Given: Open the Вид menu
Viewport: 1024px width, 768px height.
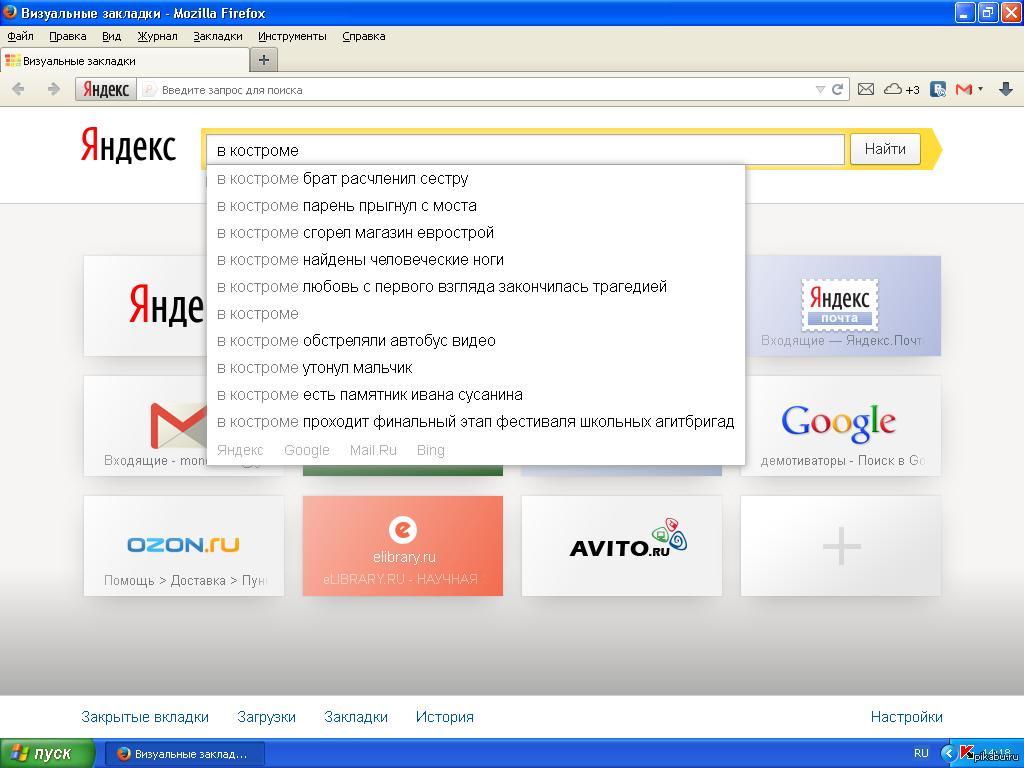Looking at the screenshot, I should click(x=112, y=37).
